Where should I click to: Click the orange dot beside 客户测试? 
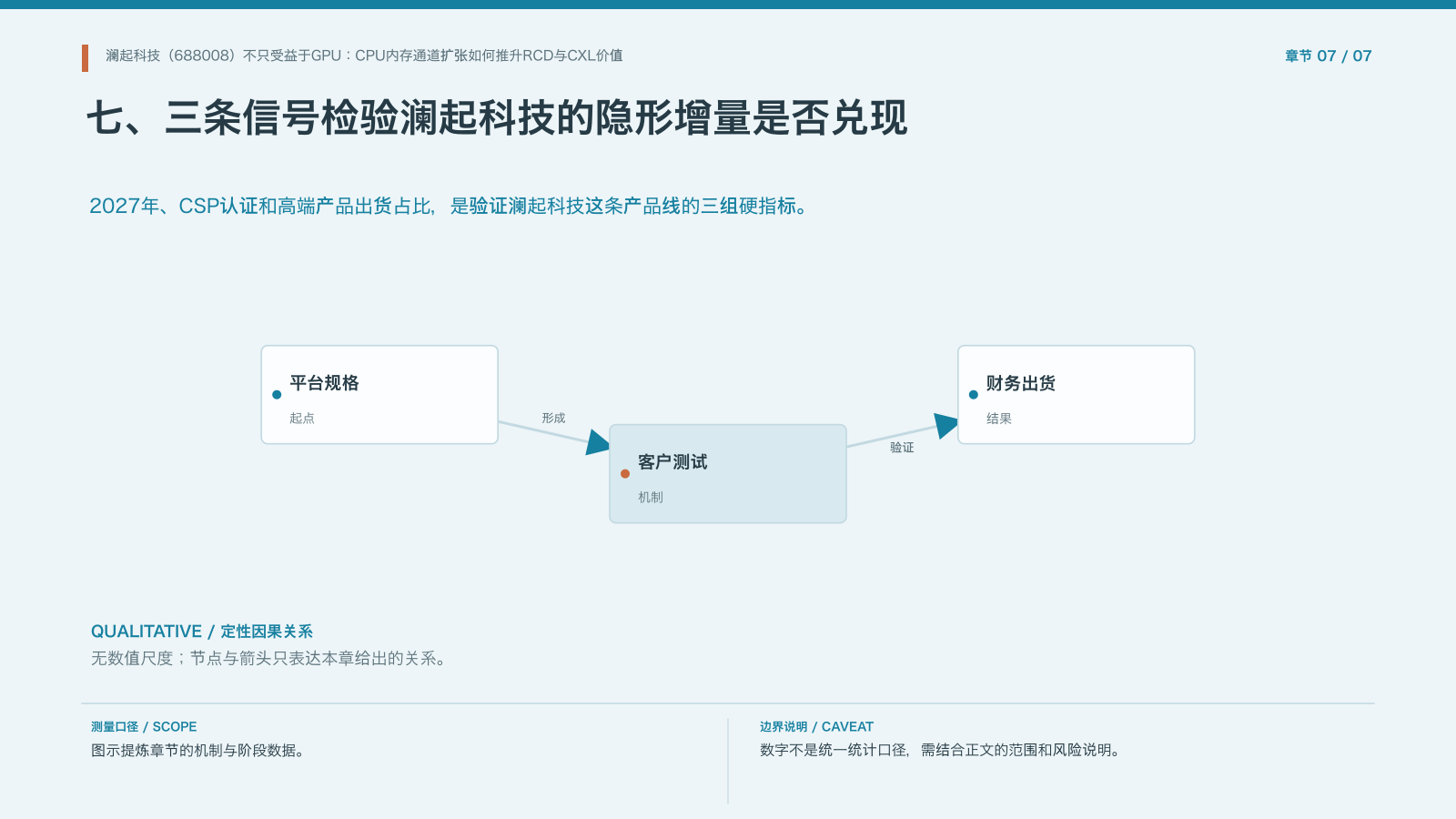[625, 473]
